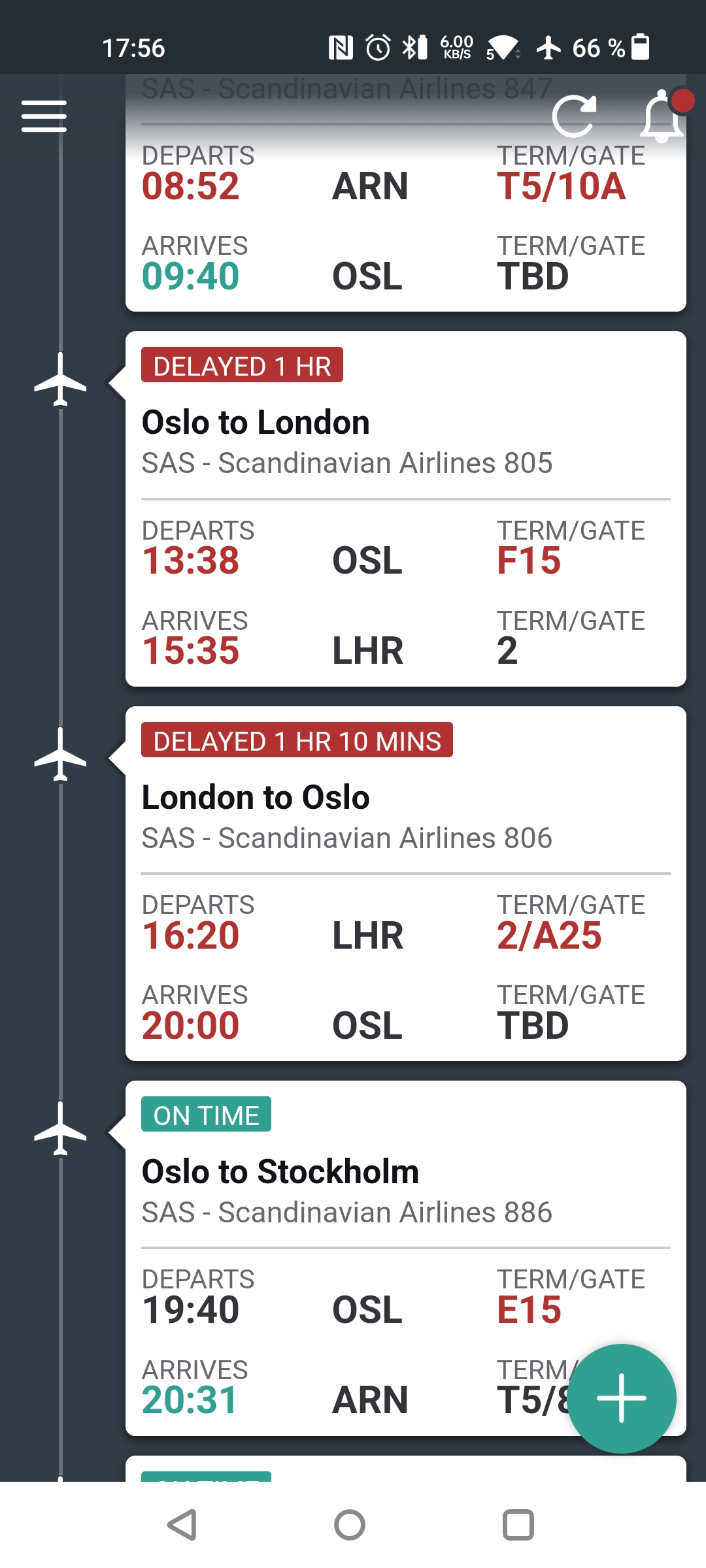This screenshot has height=1568, width=706.
Task: Tap the 08:52 departure time from ARN
Action: 190,186
